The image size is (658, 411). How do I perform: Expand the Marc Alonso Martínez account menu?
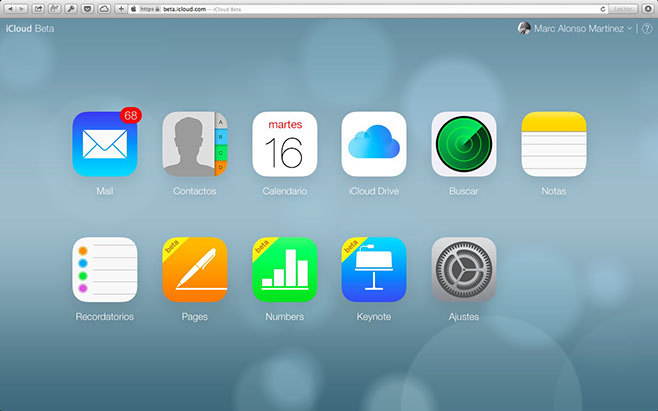point(575,29)
